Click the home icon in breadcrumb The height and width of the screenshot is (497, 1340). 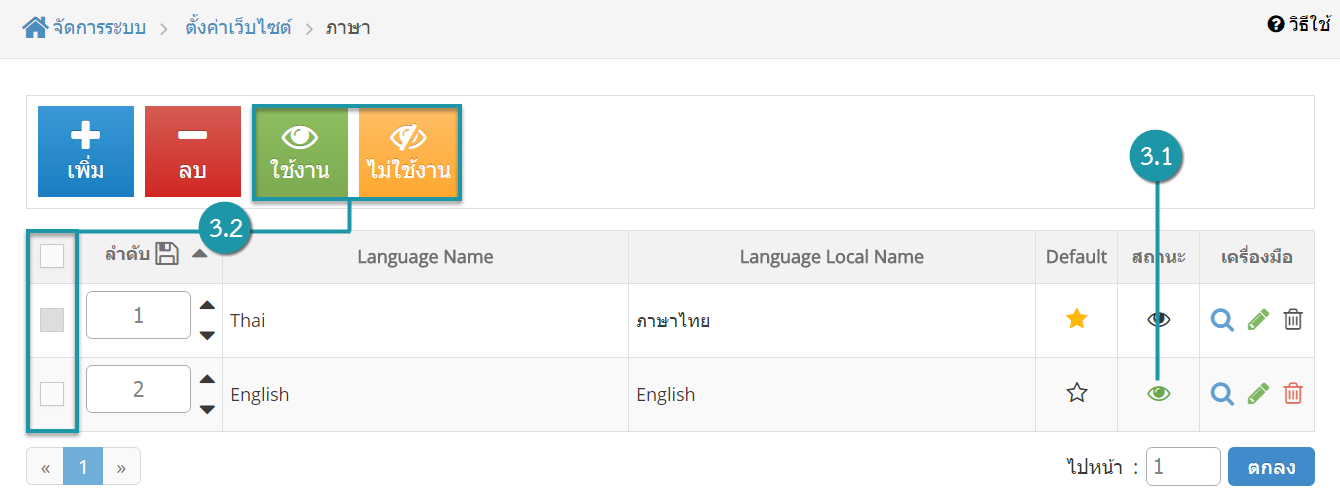click(x=35, y=27)
